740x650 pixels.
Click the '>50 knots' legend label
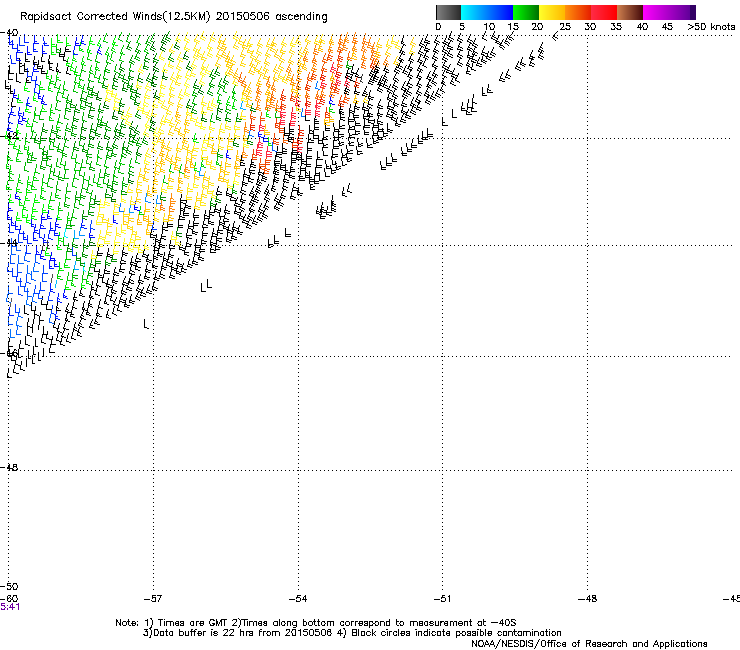coord(711,27)
